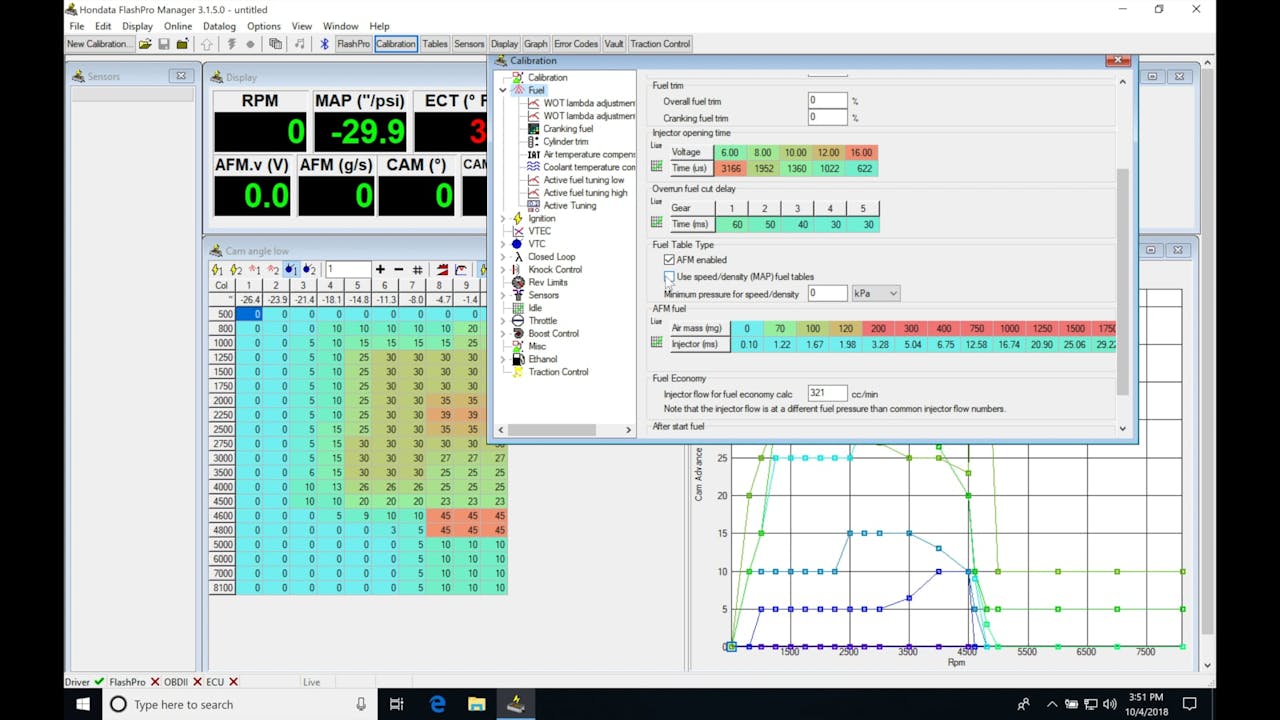Check Use speed/density (MAP) fuel tables
This screenshot has height=720, width=1280.
coord(668,276)
